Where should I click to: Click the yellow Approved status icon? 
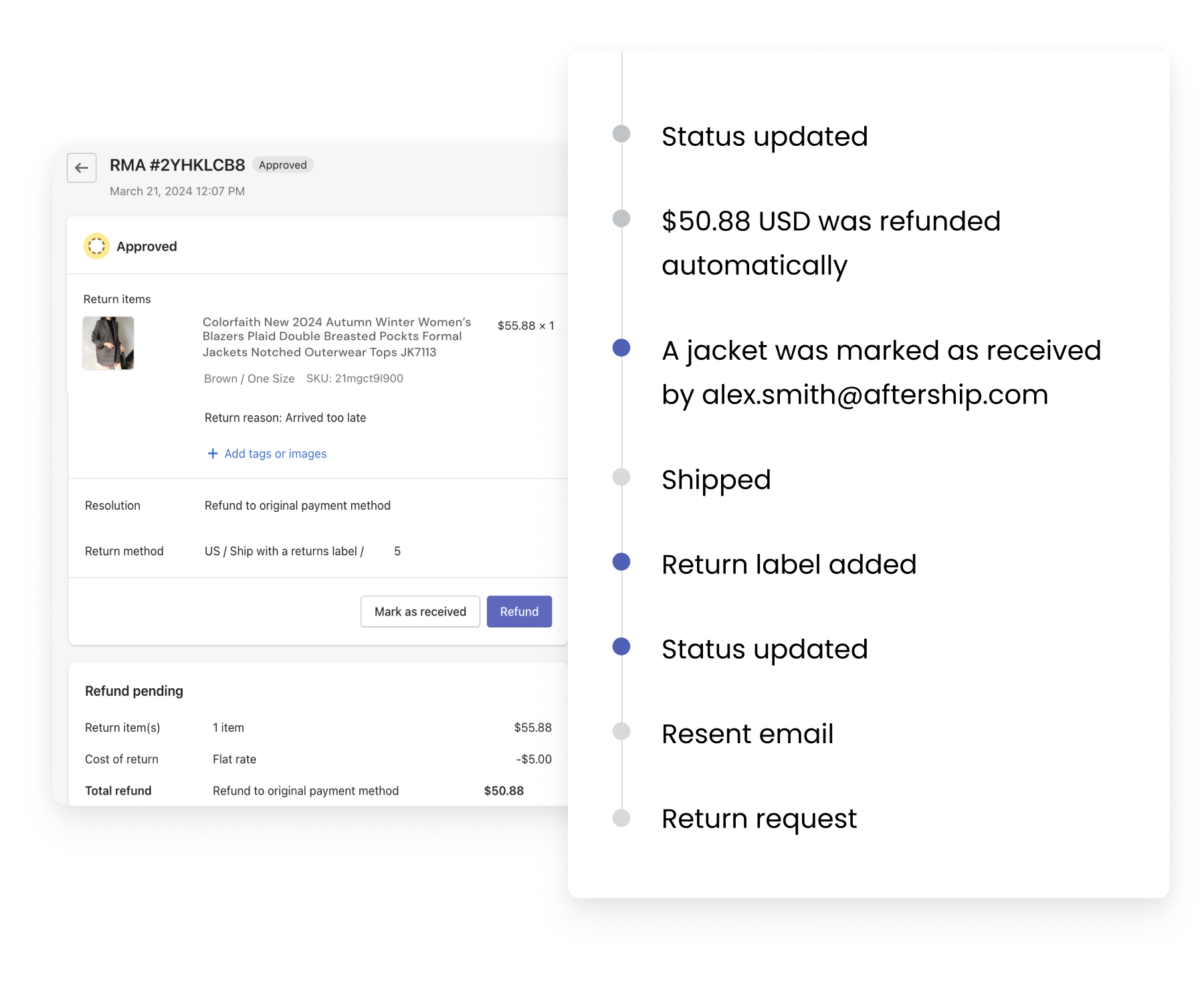pyautogui.click(x=96, y=246)
